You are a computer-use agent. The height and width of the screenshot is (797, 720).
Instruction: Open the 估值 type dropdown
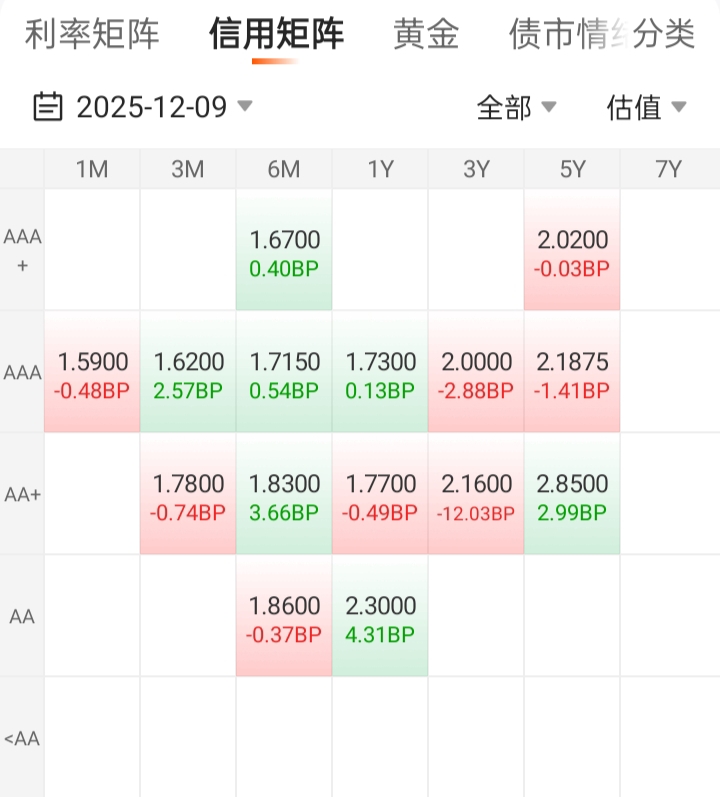point(646,107)
